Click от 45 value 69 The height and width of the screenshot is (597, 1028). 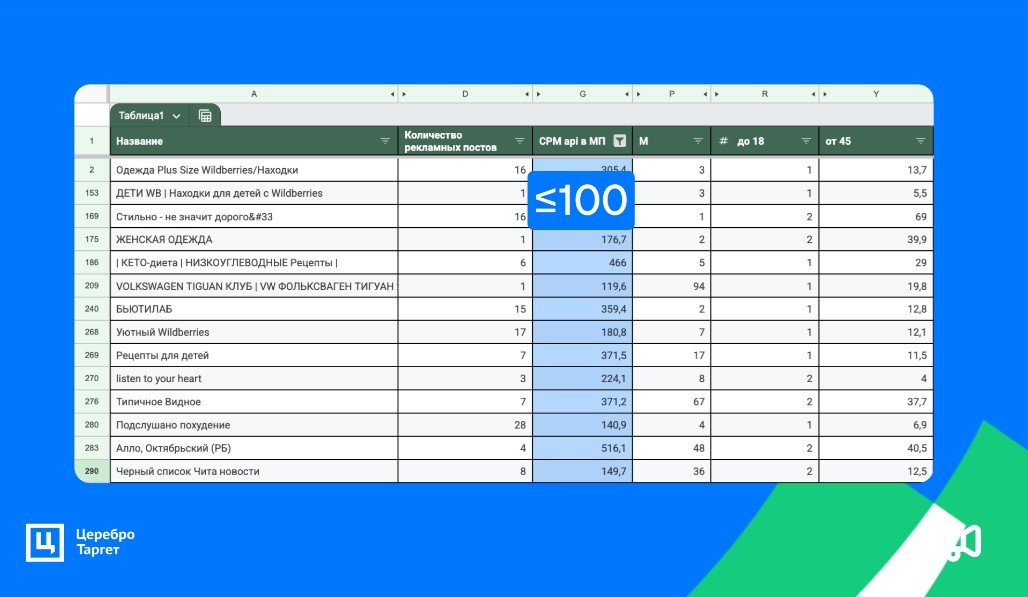876,216
